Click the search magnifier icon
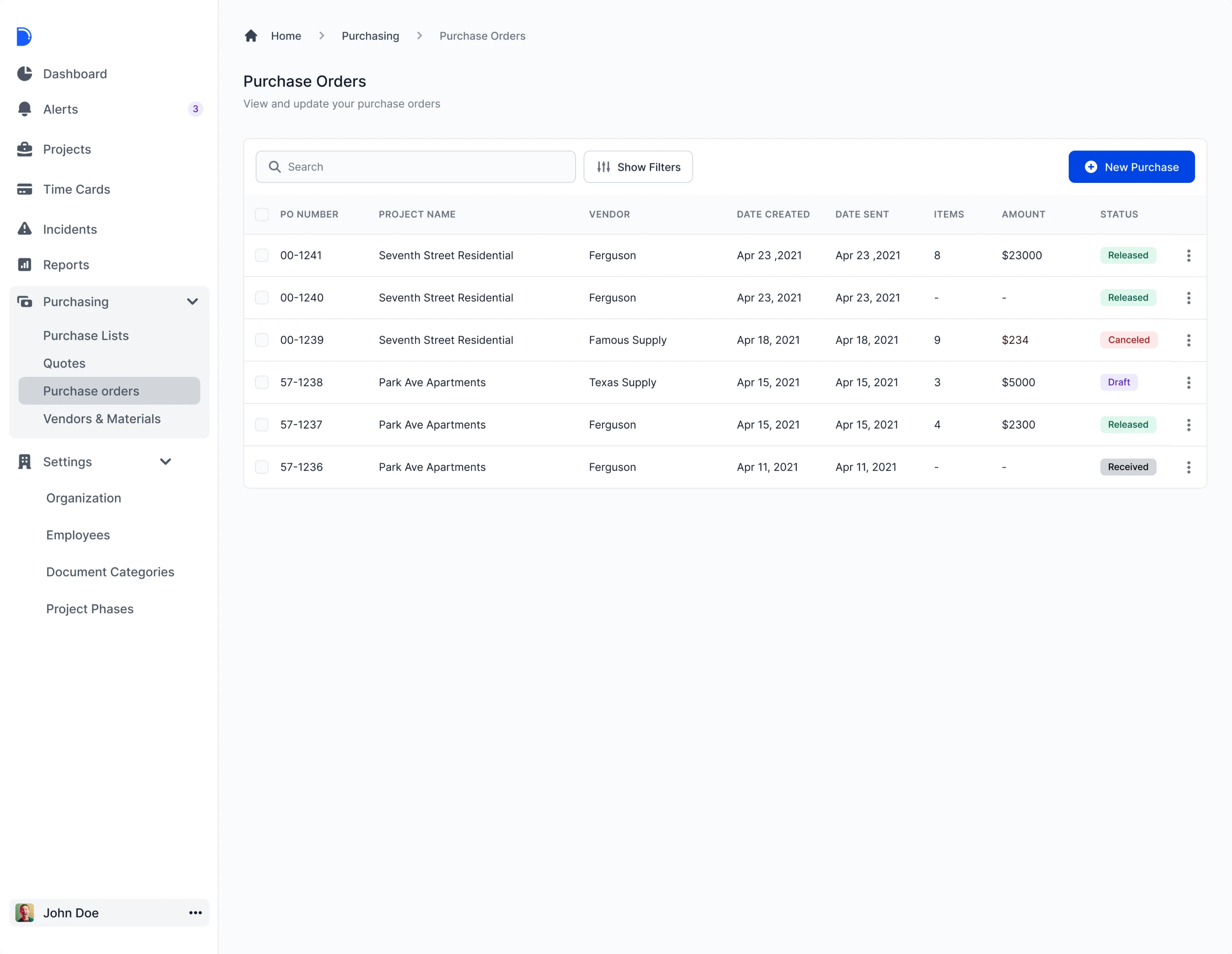 (275, 167)
